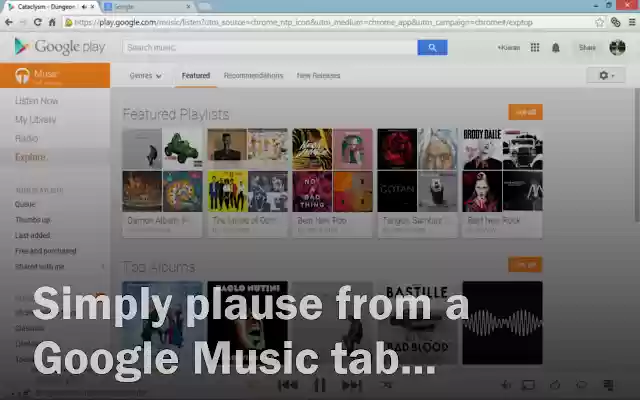Switch to Featured tab
The image size is (640, 400).
click(x=196, y=76)
